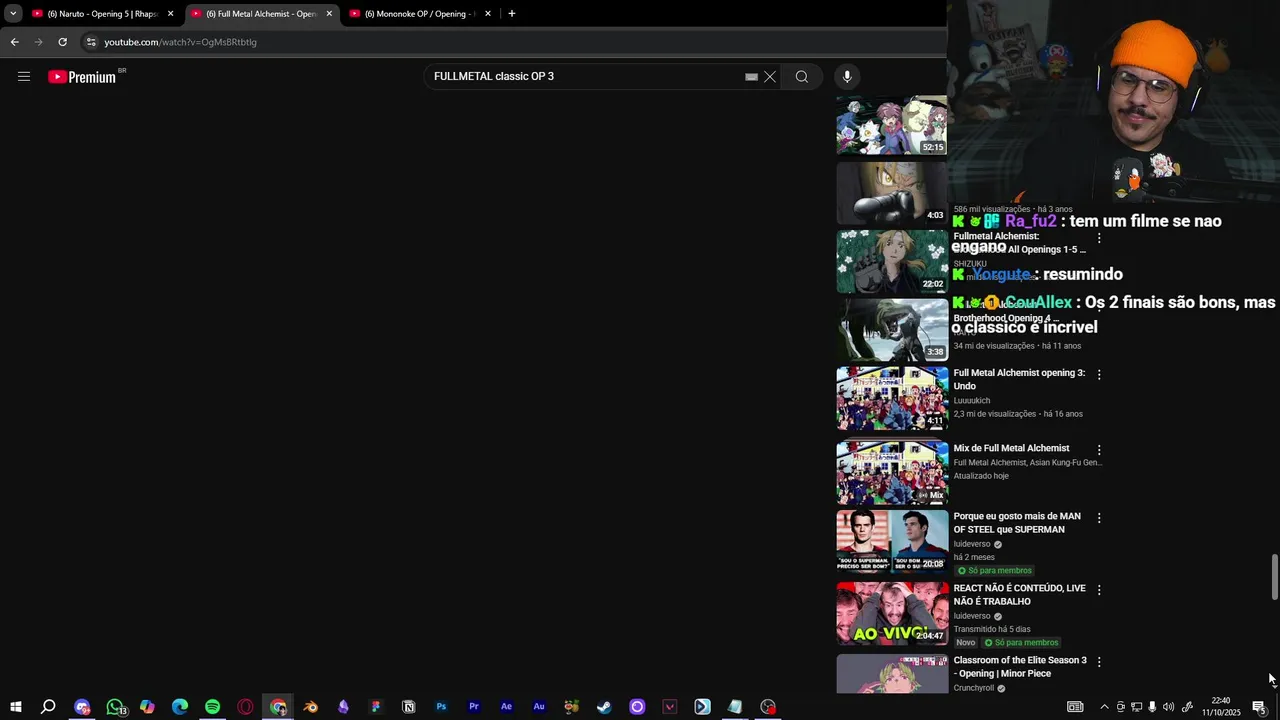This screenshot has height=720, width=1280.
Task: Open Windows taskbar search
Action: point(48,707)
